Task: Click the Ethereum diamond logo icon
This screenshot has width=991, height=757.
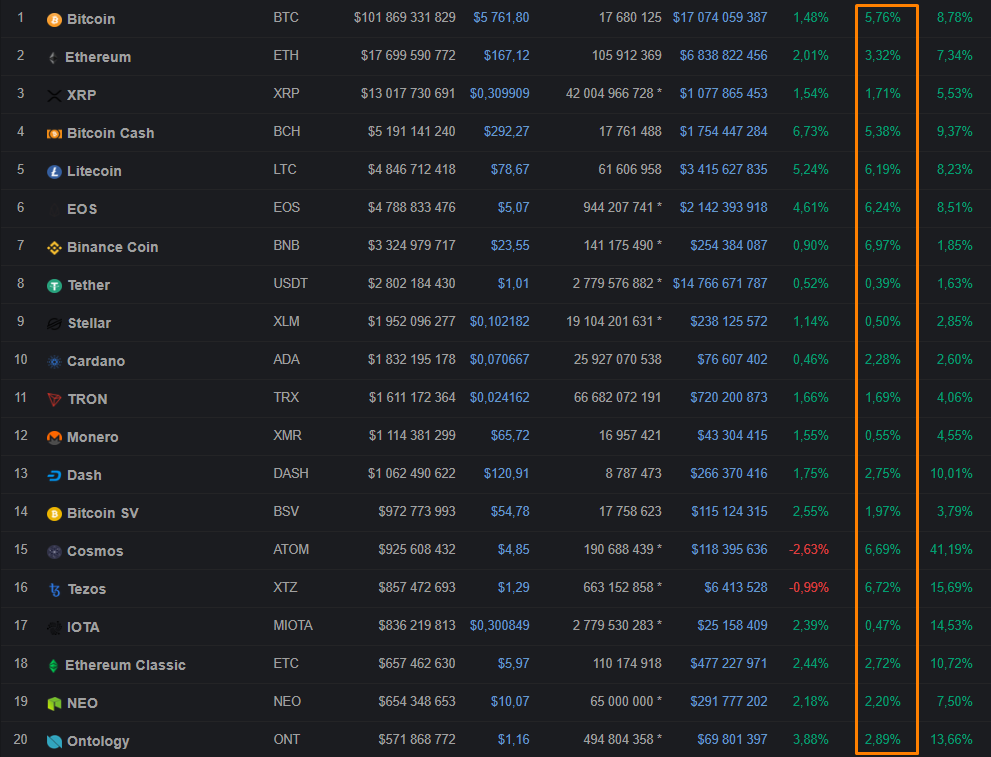Action: pos(53,58)
